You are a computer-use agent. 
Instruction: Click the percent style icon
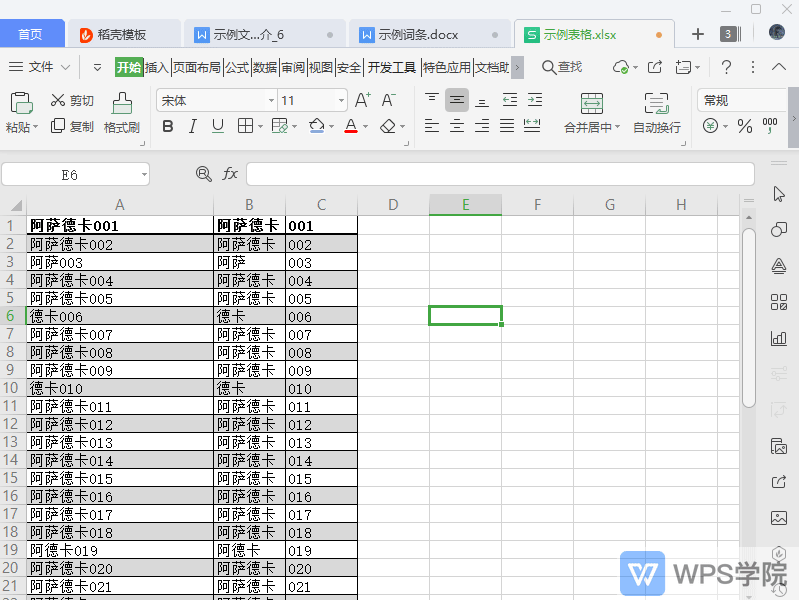tap(744, 126)
